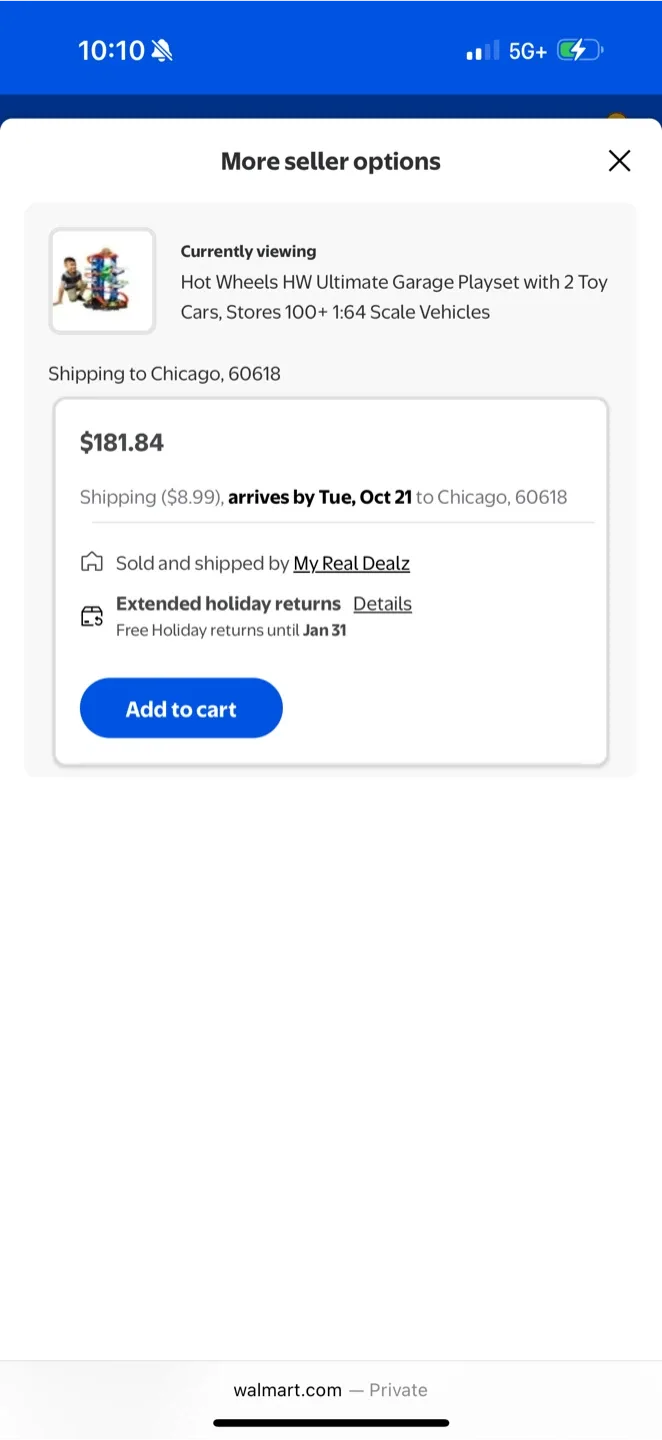Viewport: 662px width, 1440px height.
Task: Tap the Shipping to Chicago, 60618 text
Action: (x=164, y=374)
